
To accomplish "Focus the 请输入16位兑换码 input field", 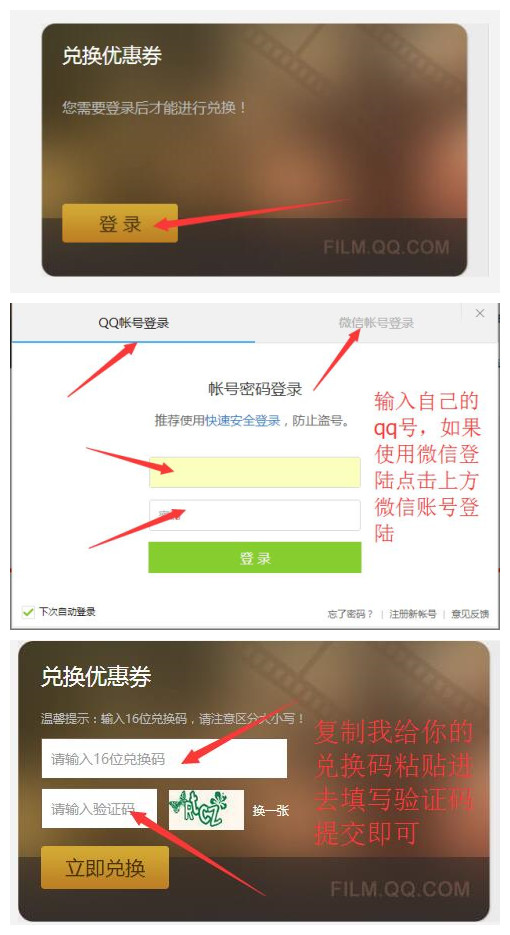I will coord(164,758).
